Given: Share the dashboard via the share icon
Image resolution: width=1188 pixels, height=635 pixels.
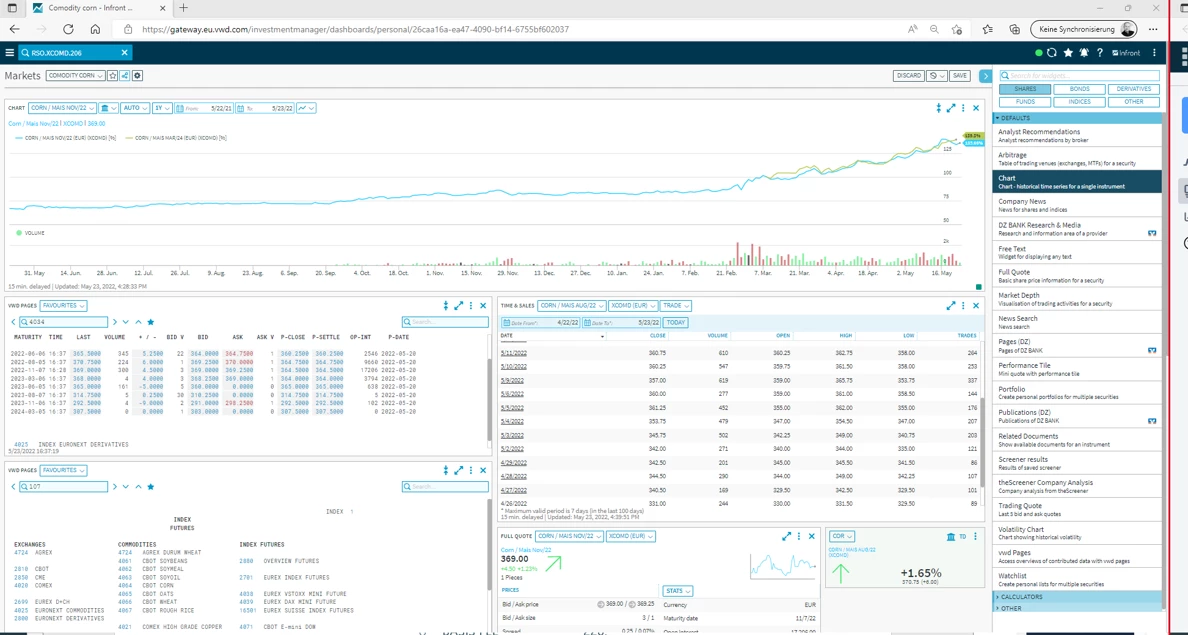Looking at the screenshot, I should [125, 76].
